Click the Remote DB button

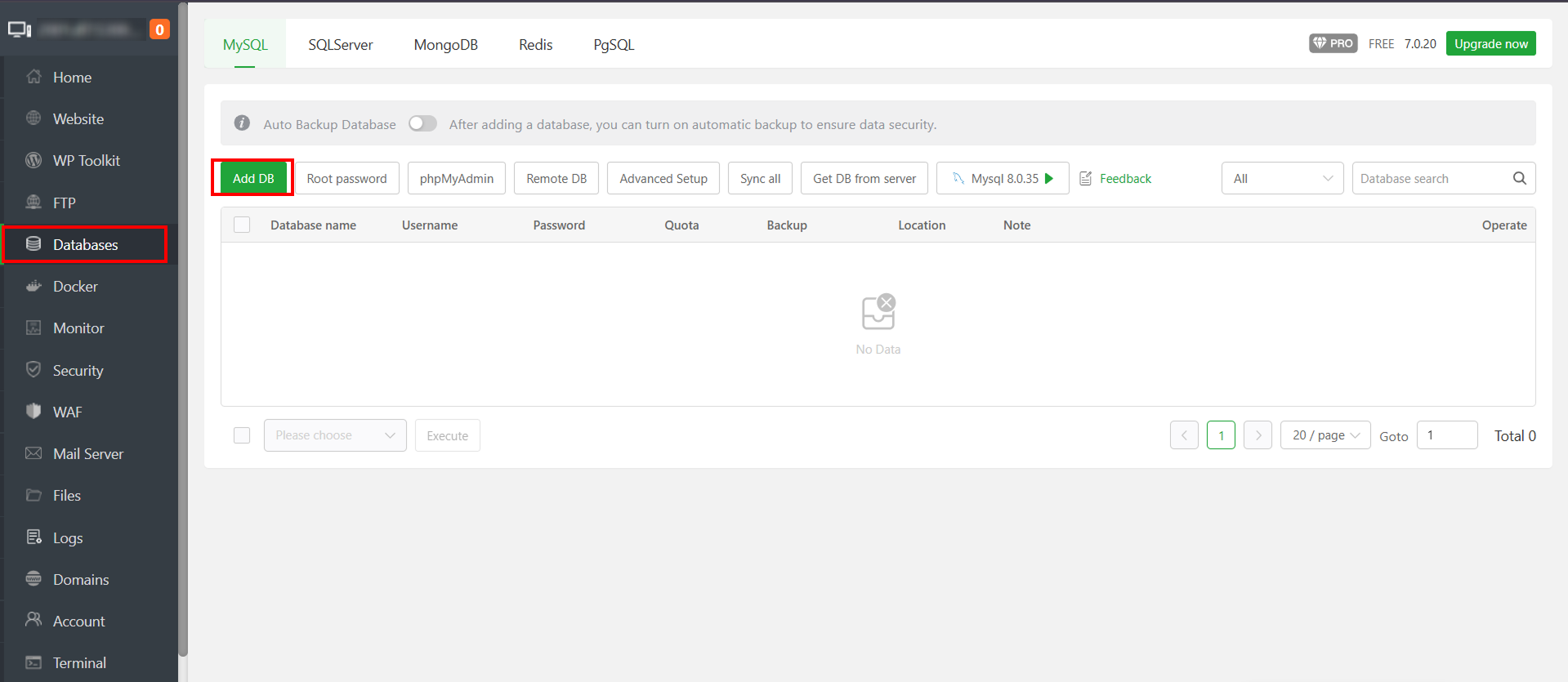(556, 178)
